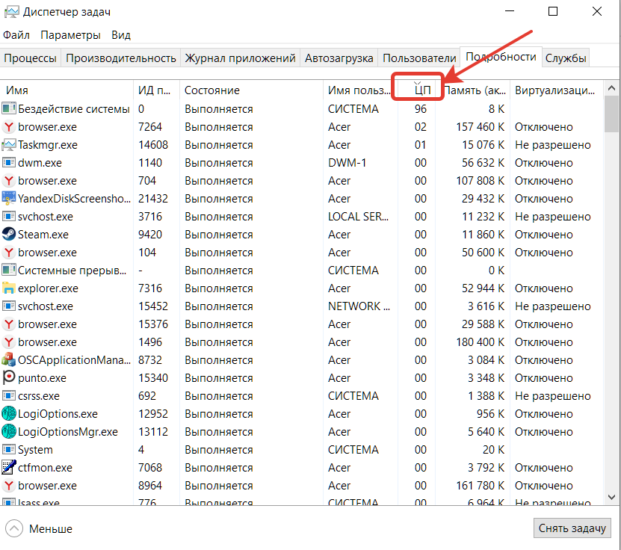Screen dimensions: 621x550
Task: Click the Yandex icon of browser.exe 104
Action: point(9,252)
